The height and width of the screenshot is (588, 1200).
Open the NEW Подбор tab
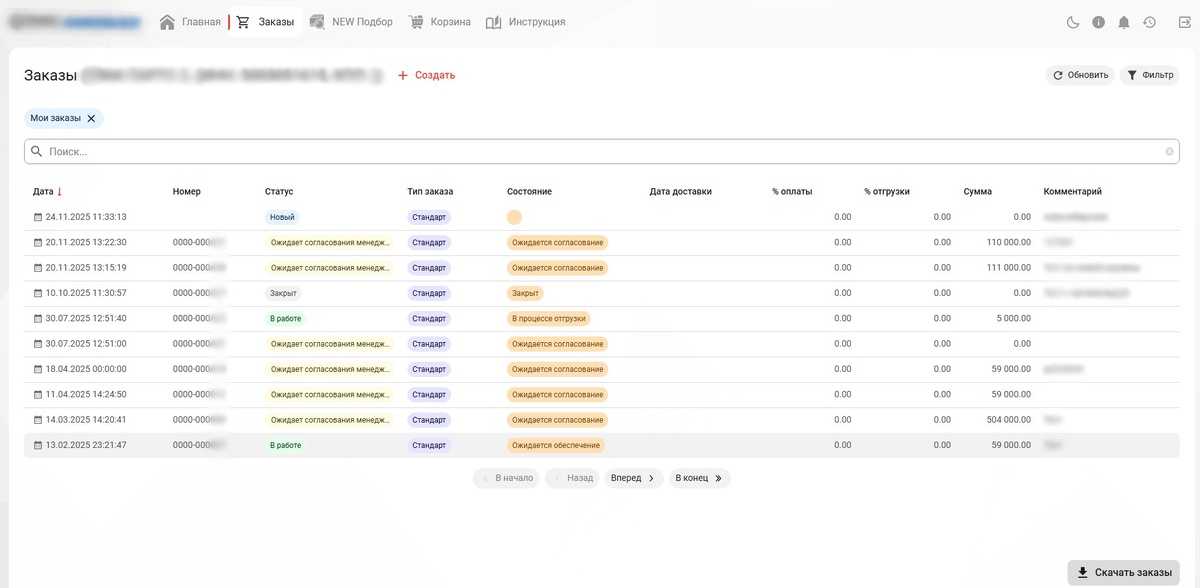[x=351, y=22]
